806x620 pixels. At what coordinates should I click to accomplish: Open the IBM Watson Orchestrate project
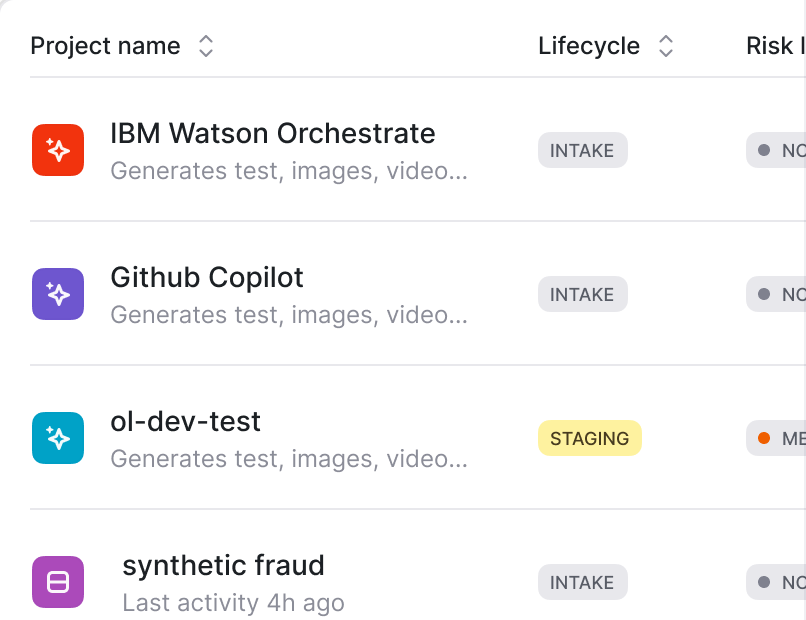pos(273,134)
